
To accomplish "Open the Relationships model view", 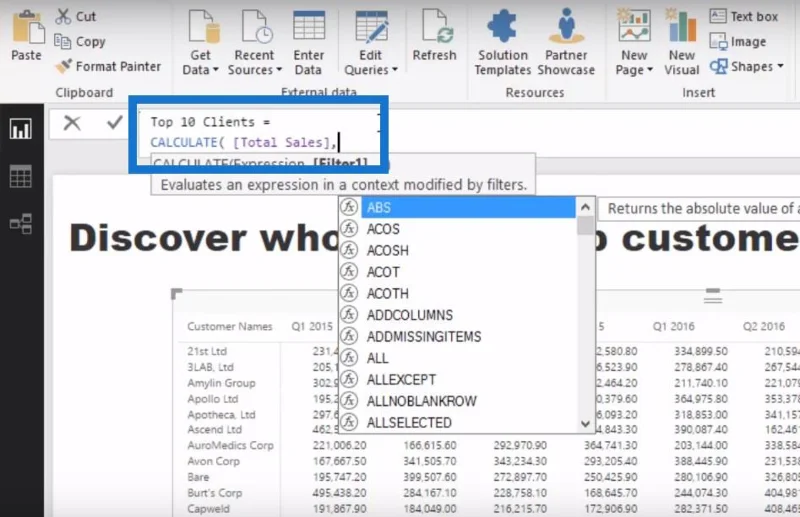I will point(21,224).
